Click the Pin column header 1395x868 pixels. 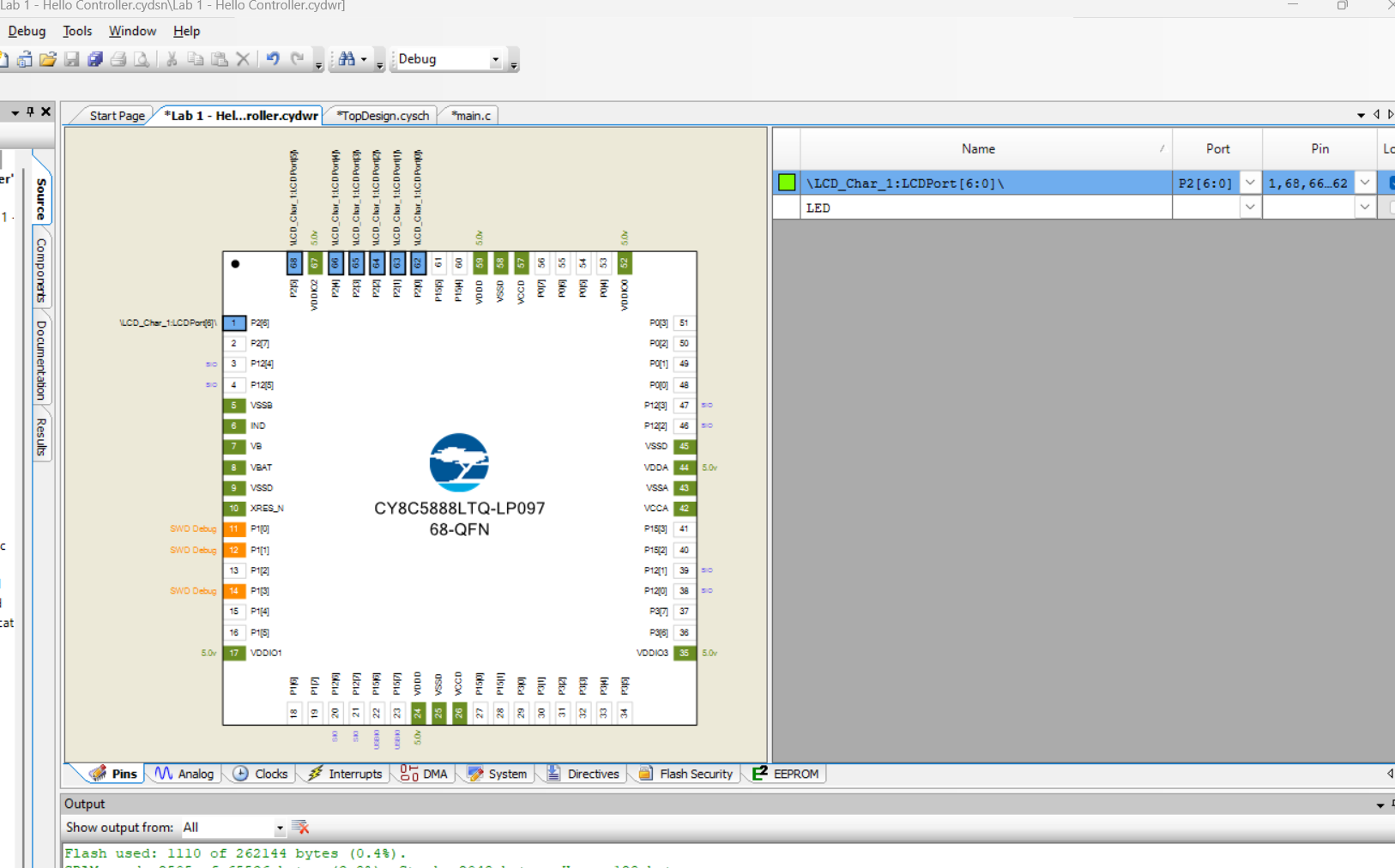1320,149
